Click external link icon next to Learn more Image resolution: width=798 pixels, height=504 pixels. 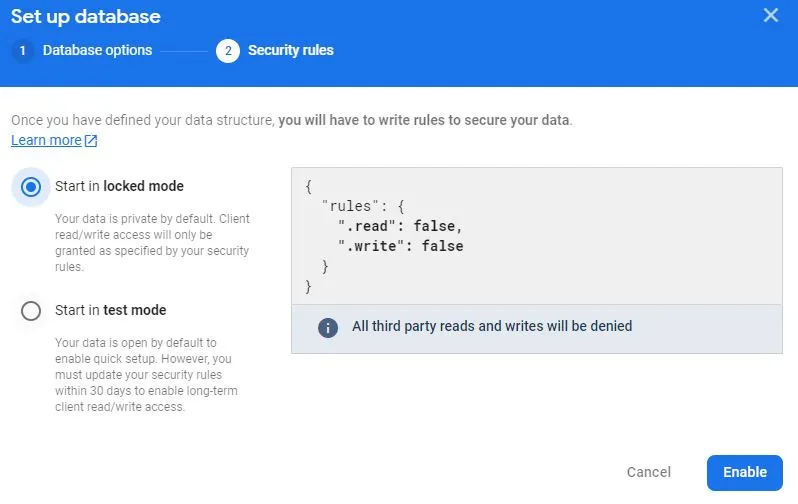coord(91,141)
